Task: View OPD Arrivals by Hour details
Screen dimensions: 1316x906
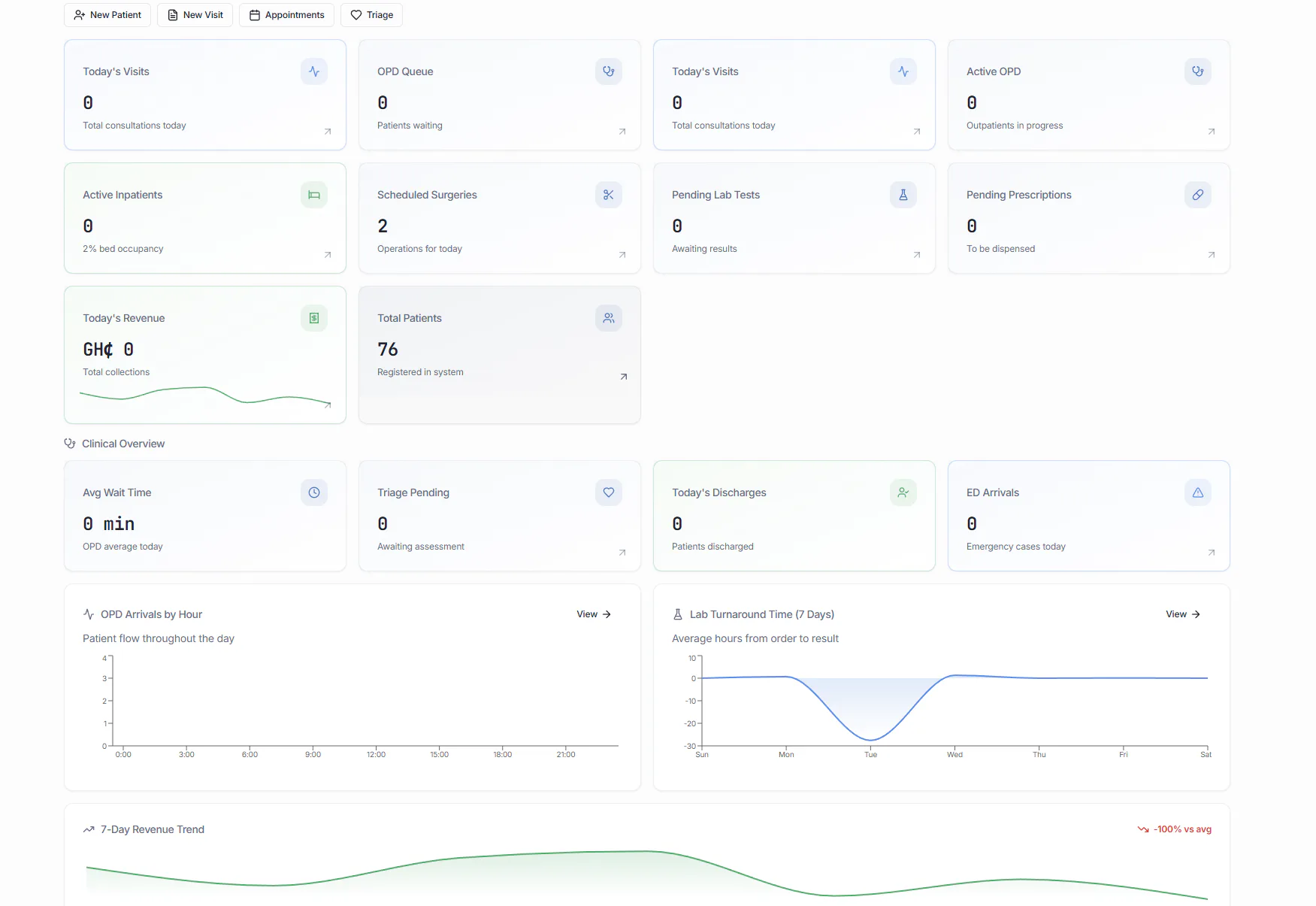Action: pyautogui.click(x=594, y=614)
